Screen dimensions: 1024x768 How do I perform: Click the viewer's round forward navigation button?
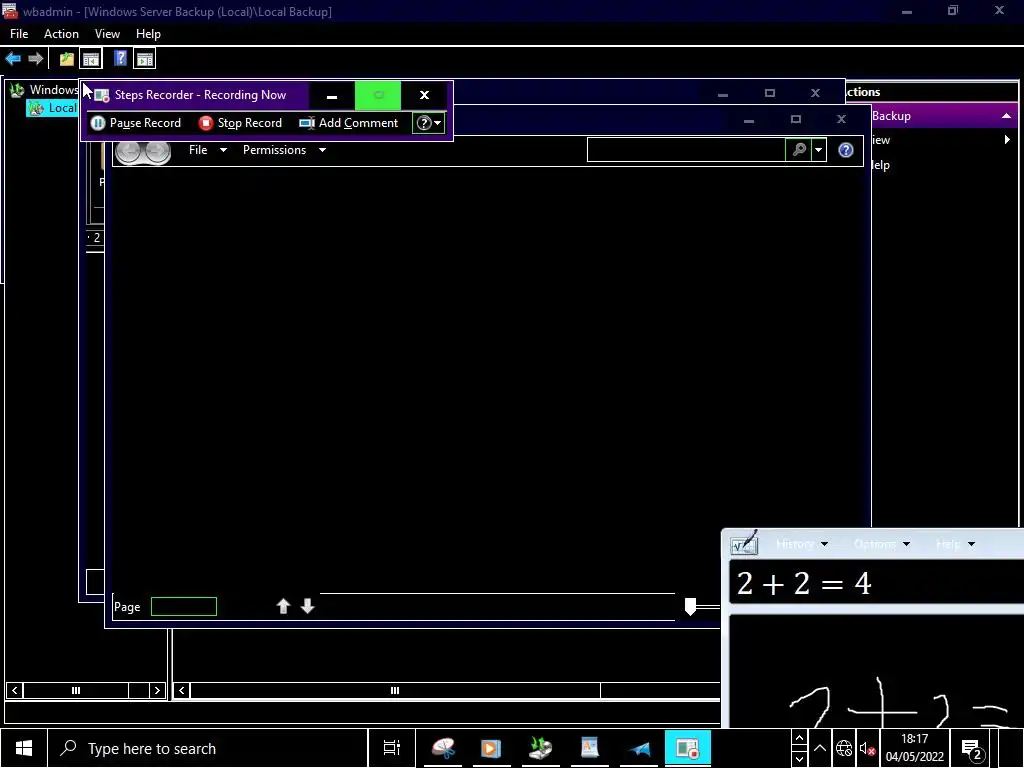click(157, 150)
